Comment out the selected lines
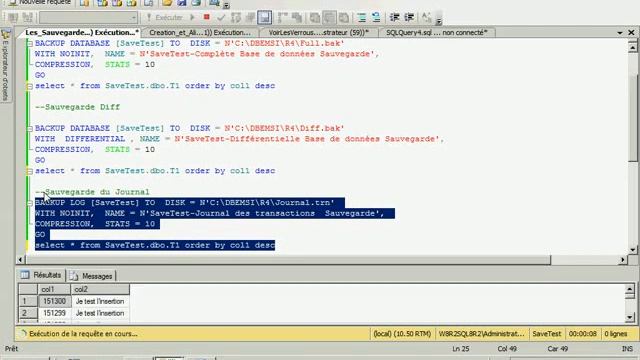640x360 pixels. tap(361, 18)
